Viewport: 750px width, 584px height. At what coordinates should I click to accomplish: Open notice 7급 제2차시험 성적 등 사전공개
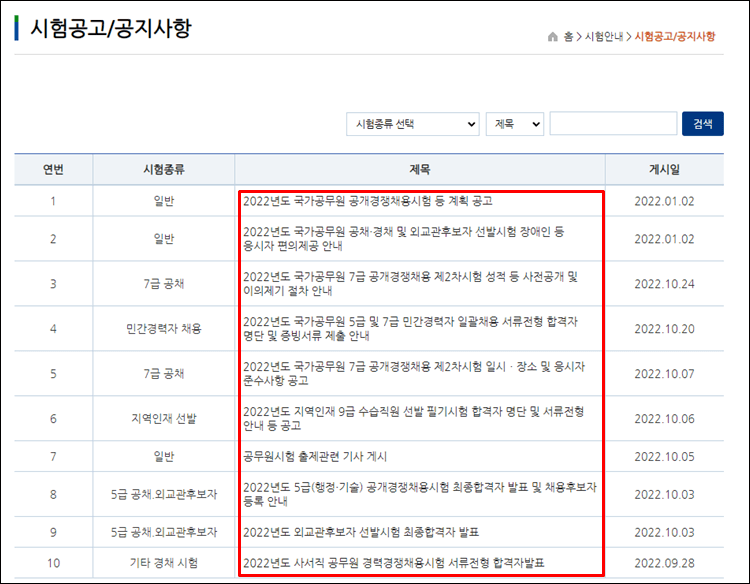click(x=410, y=284)
